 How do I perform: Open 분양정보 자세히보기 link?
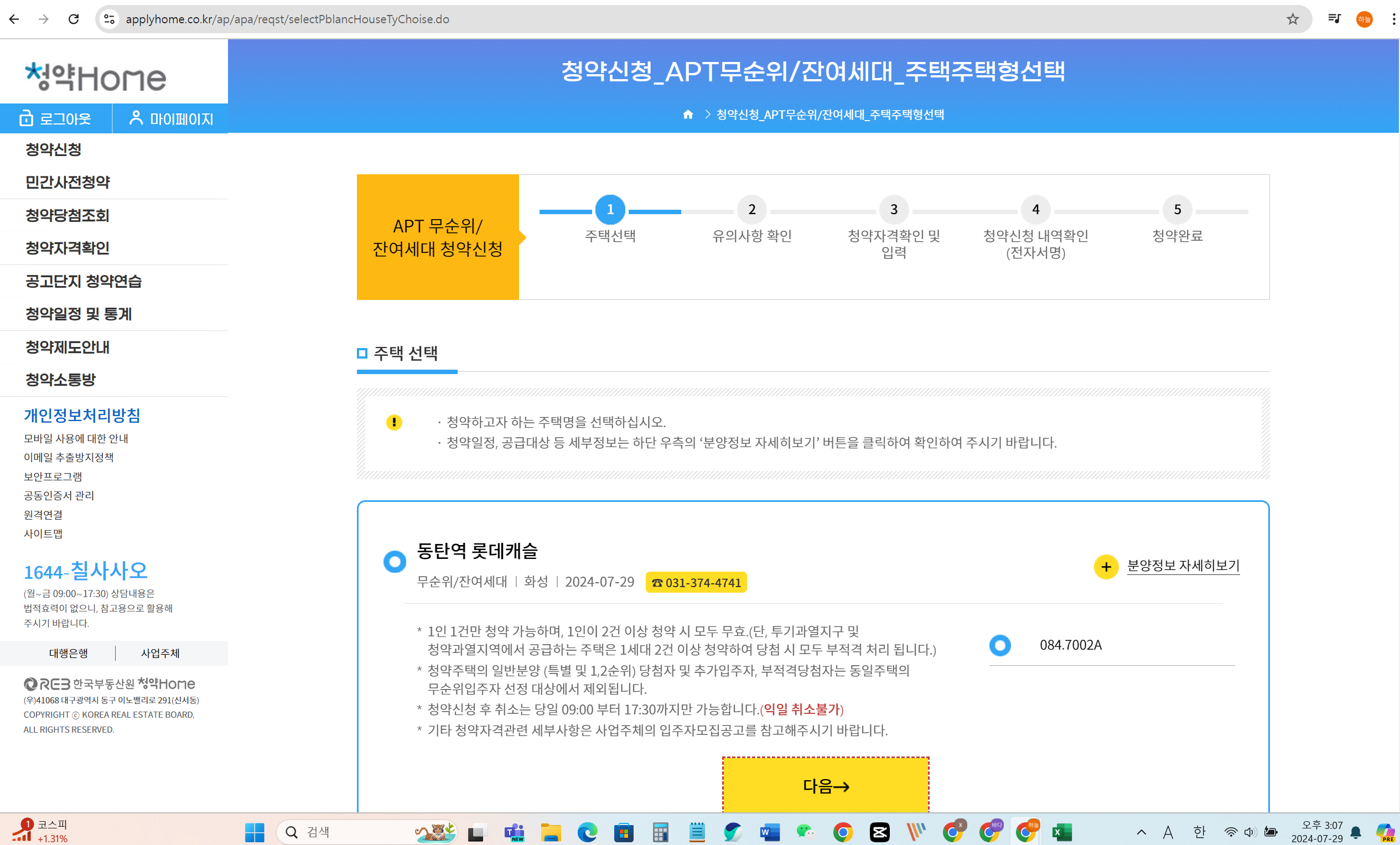coord(1183,566)
